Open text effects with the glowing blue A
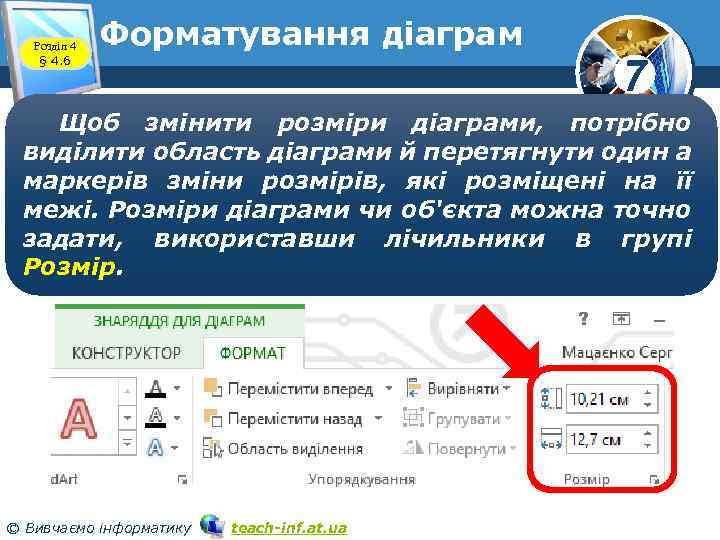Screen dimensions: 720x540 [x=155, y=447]
